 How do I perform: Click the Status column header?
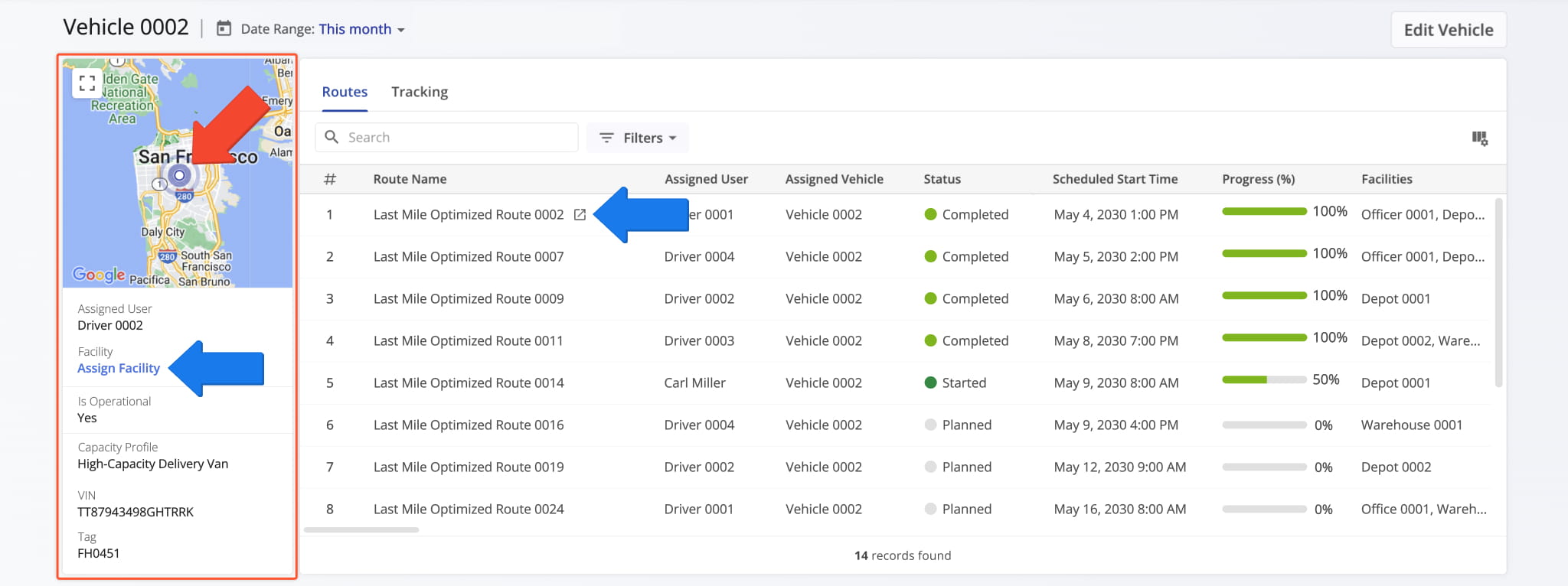click(942, 179)
